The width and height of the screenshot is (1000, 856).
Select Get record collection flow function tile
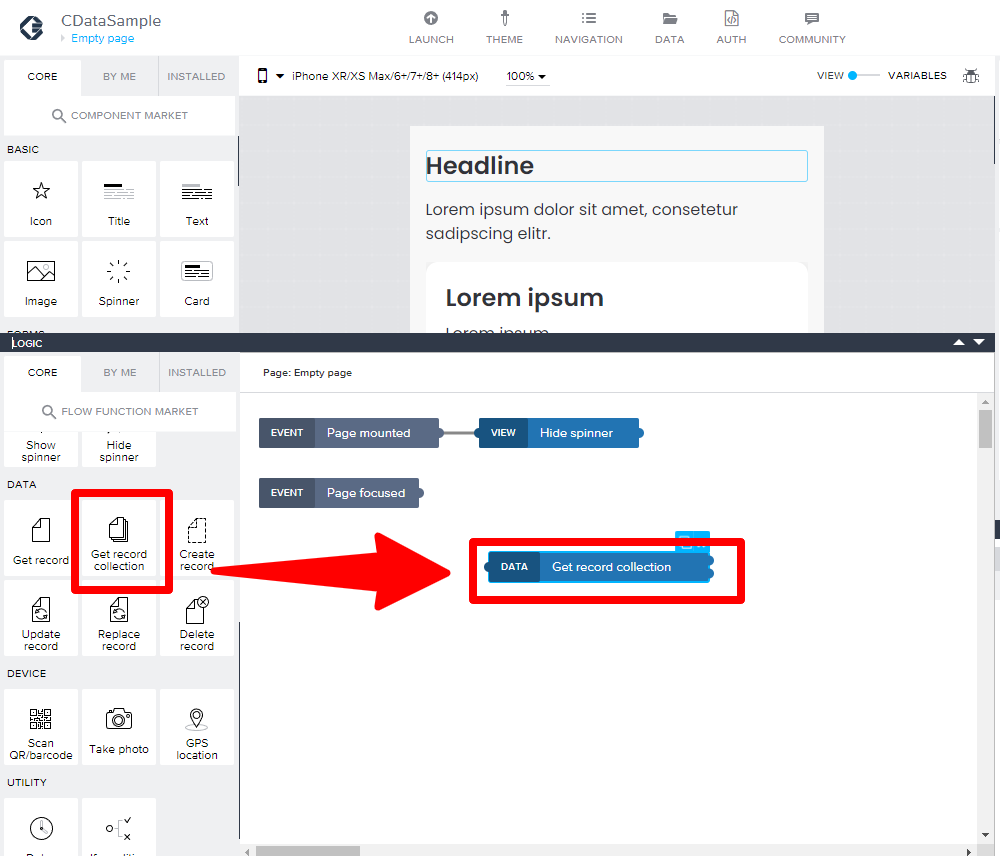point(119,538)
